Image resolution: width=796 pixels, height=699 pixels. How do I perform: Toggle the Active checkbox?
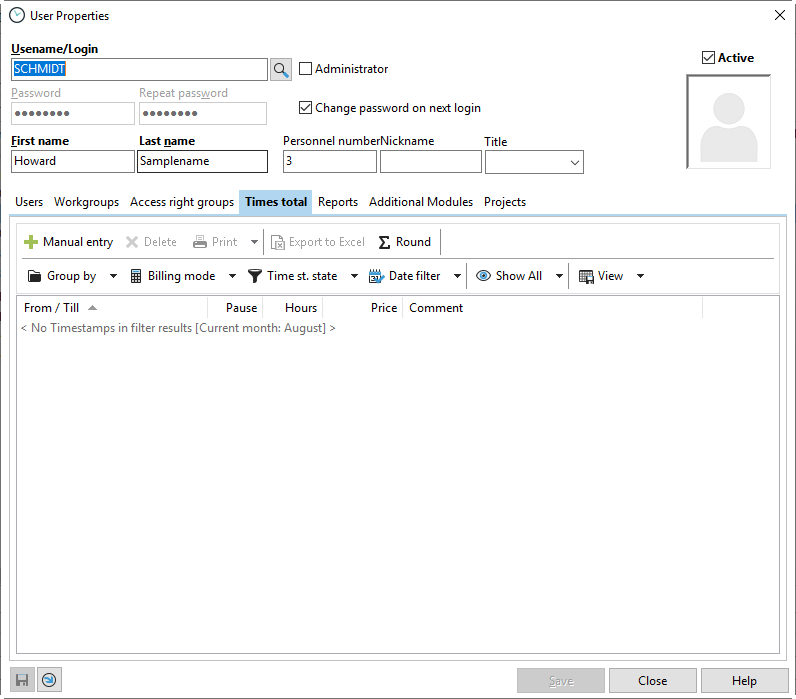click(708, 58)
